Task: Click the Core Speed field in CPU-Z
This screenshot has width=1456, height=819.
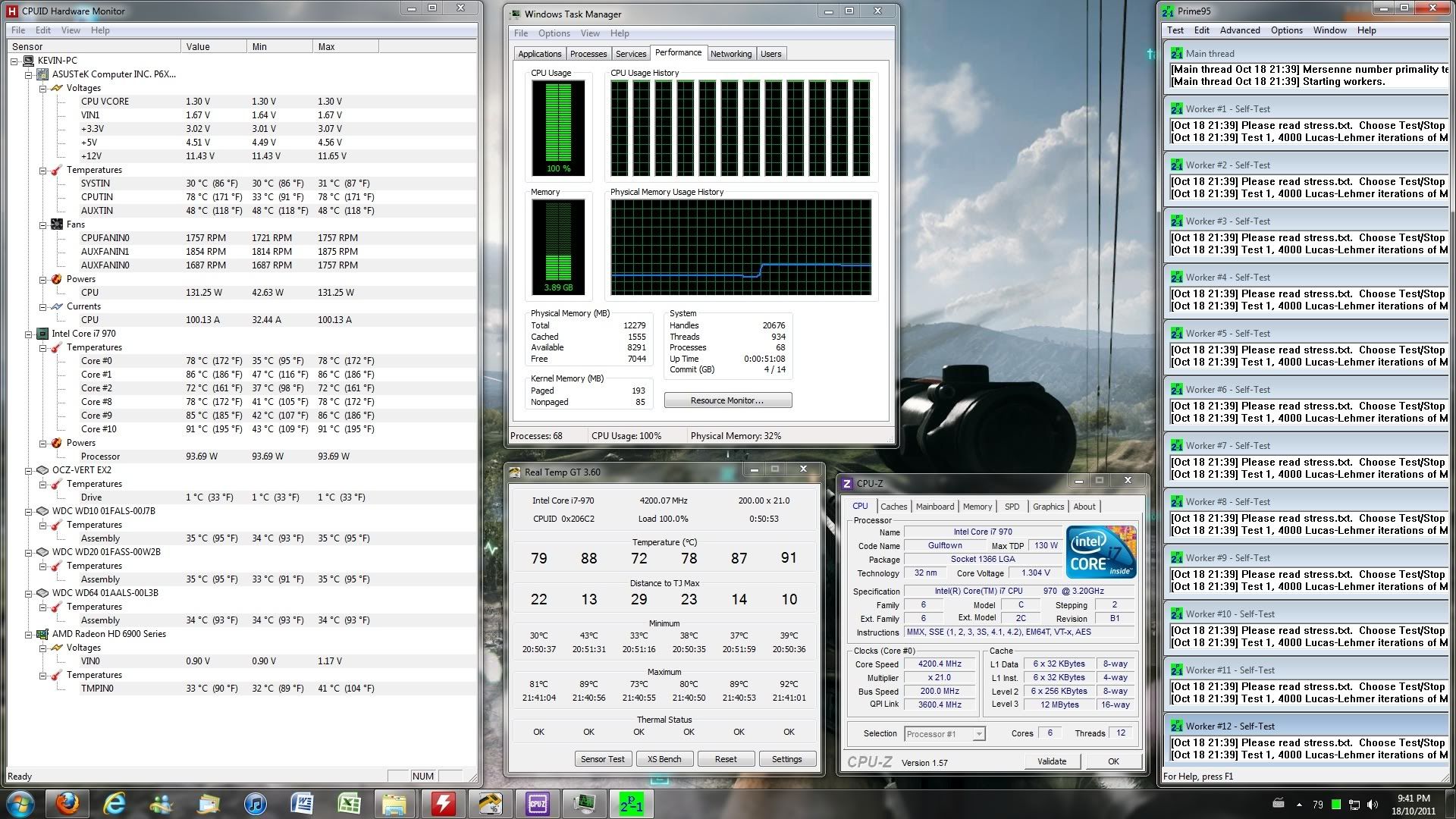Action: pos(940,664)
